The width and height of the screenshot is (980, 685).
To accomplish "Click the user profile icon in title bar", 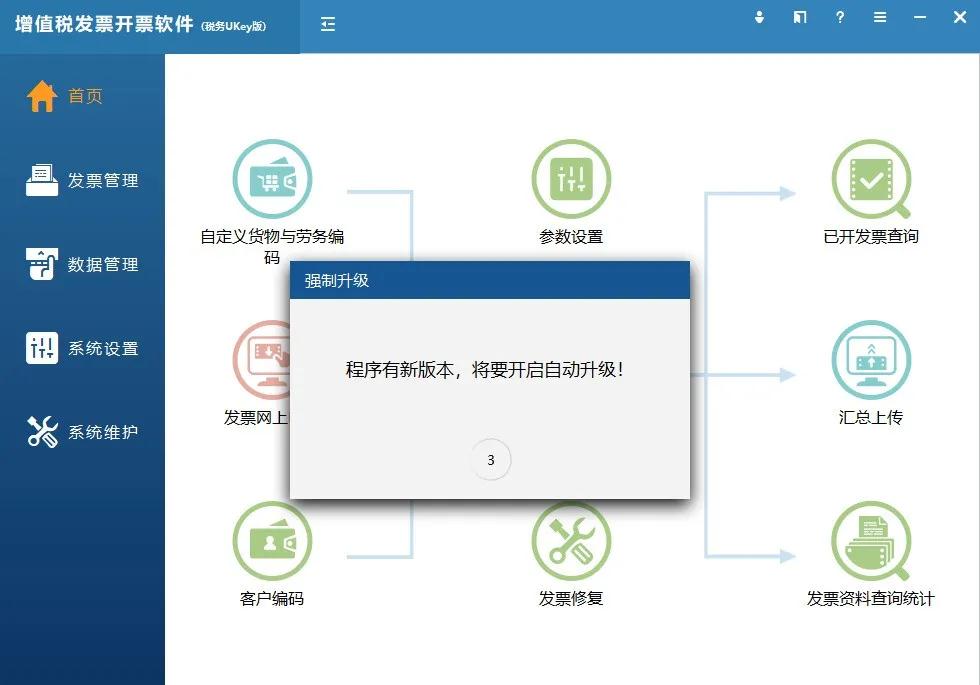I will click(x=759, y=17).
